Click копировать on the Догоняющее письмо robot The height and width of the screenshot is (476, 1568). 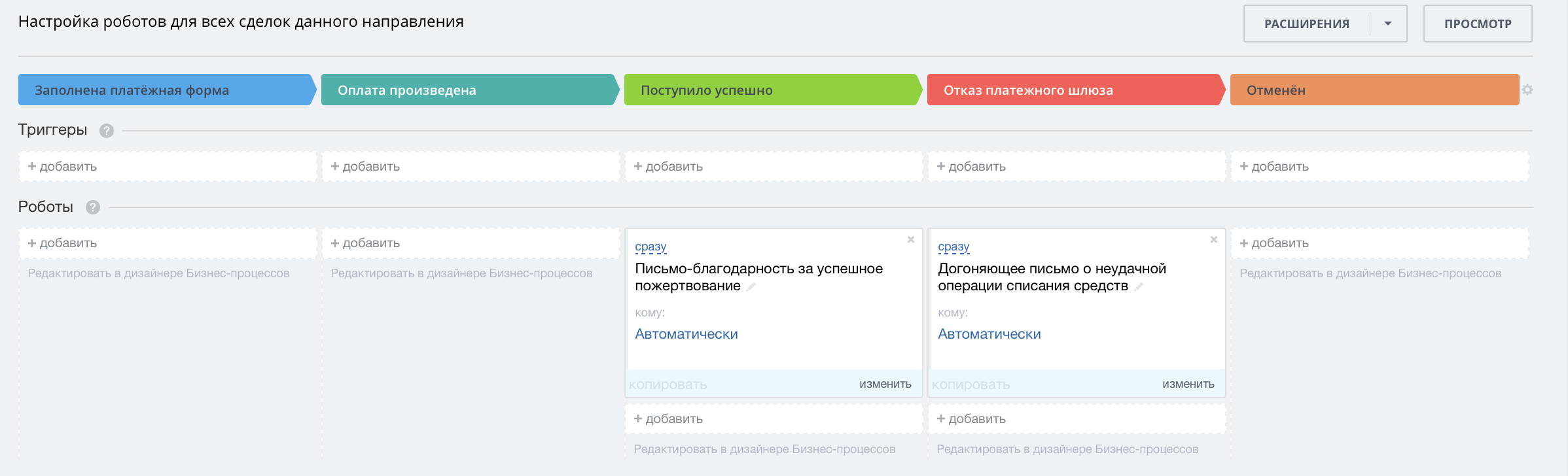coord(971,385)
